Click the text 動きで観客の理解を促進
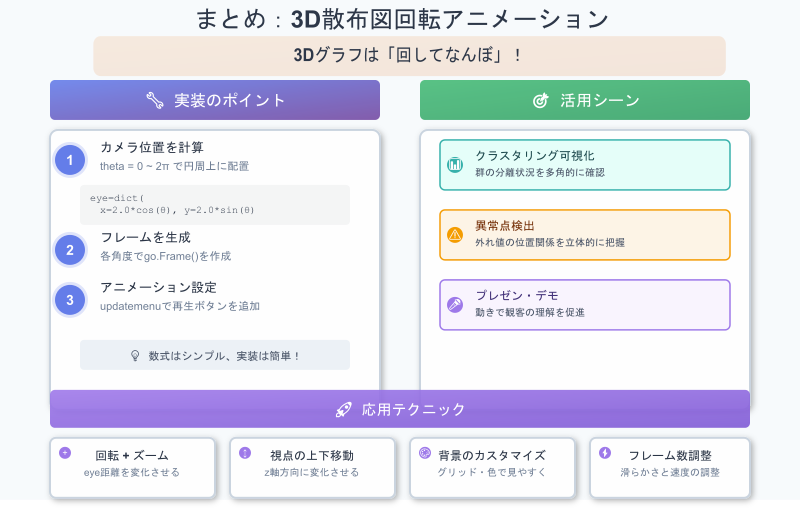Screen dimensions: 800x508 pyautogui.click(x=530, y=312)
